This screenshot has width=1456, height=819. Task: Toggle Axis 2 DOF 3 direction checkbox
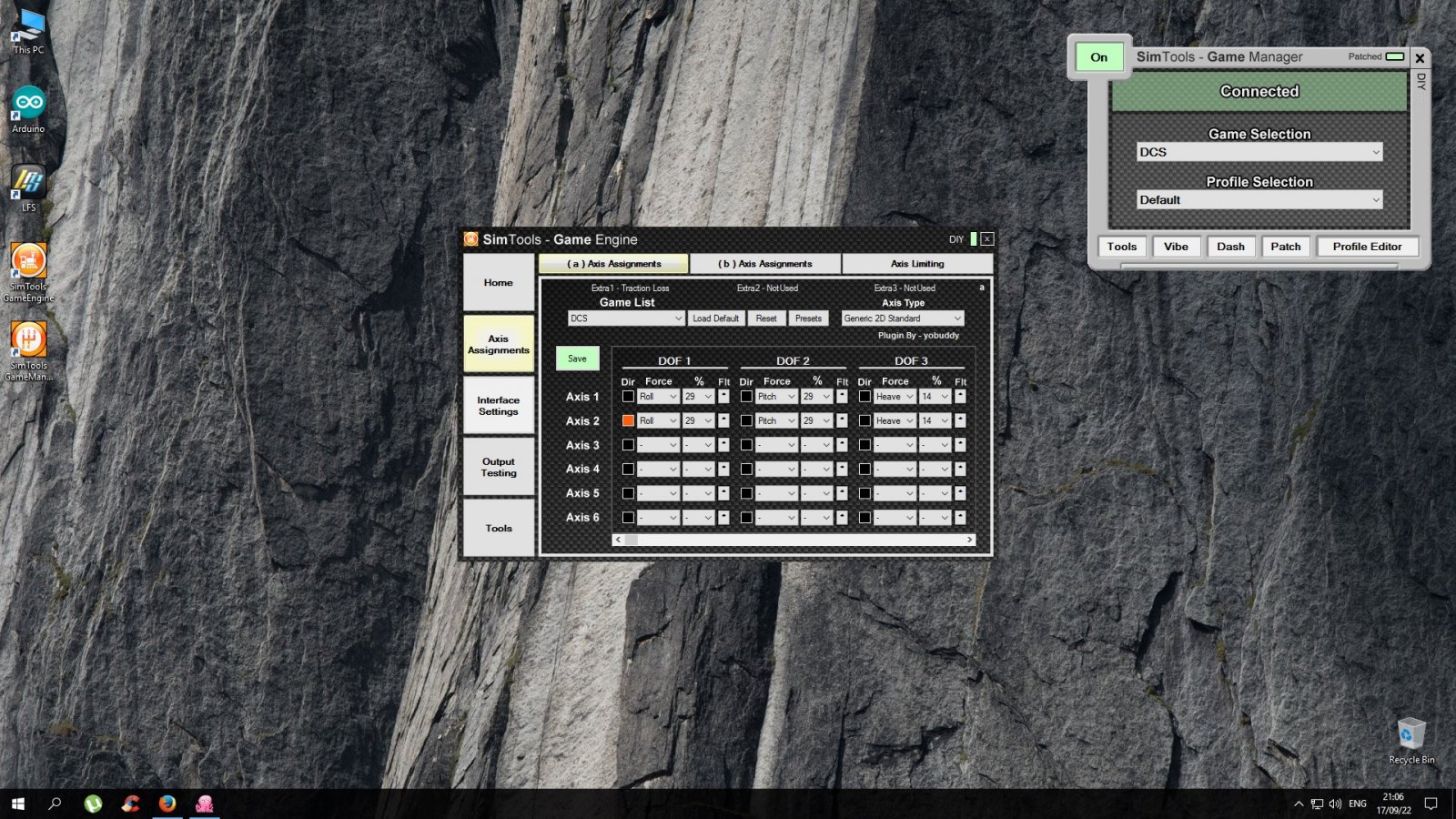(x=864, y=420)
